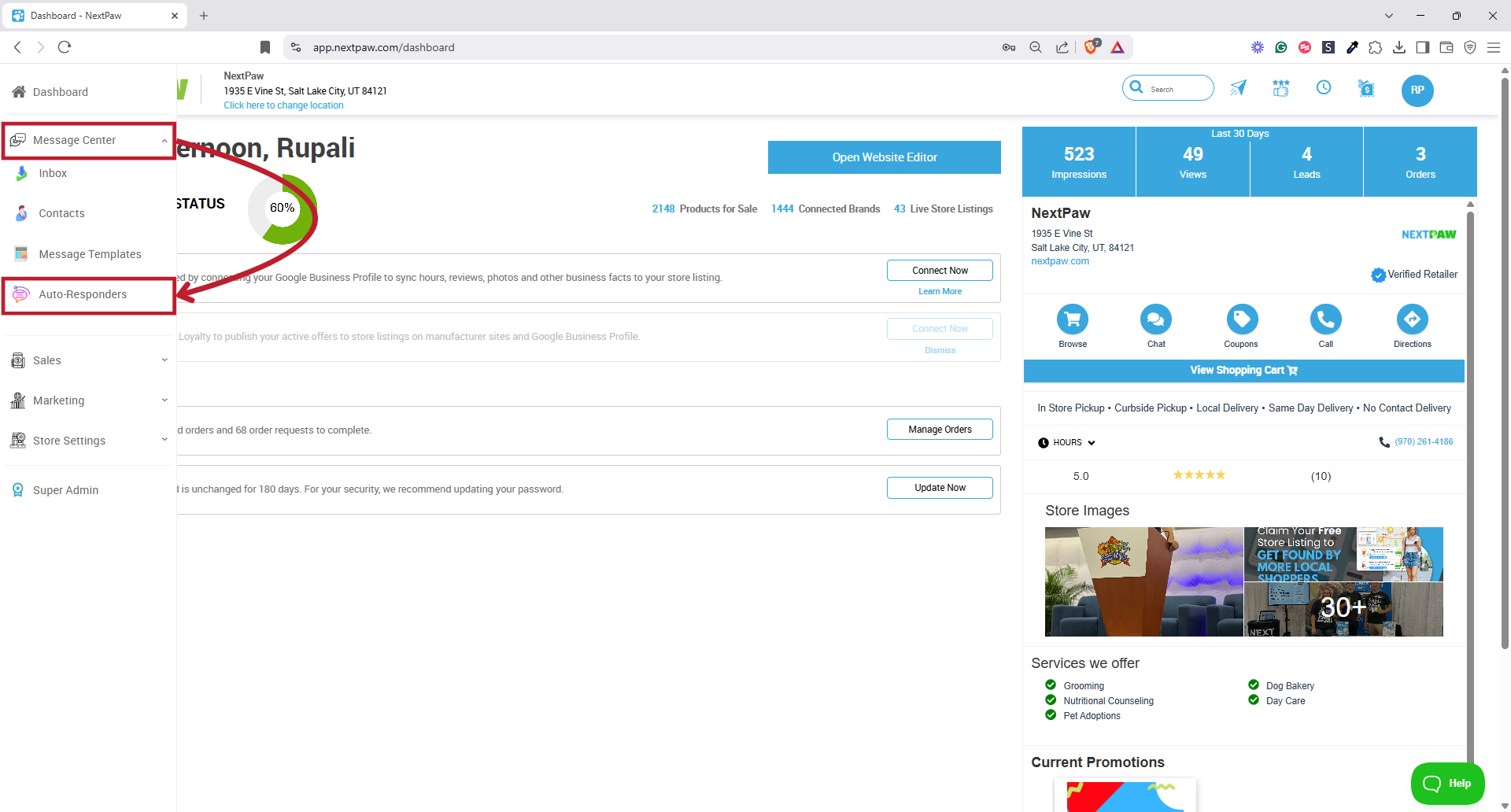1511x812 pixels.
Task: Expand the HOURS dropdown
Action: click(x=1066, y=443)
